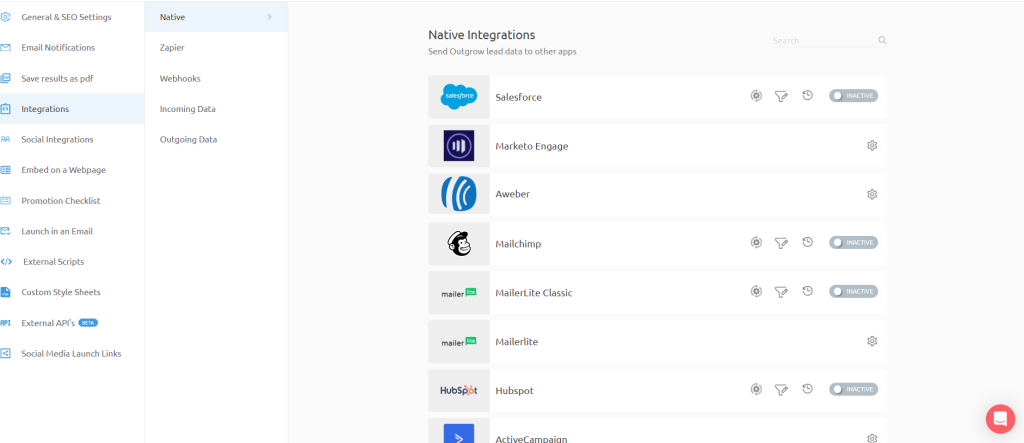The width and height of the screenshot is (1024, 443).
Task: Open Hubspot filter icon
Action: point(781,389)
